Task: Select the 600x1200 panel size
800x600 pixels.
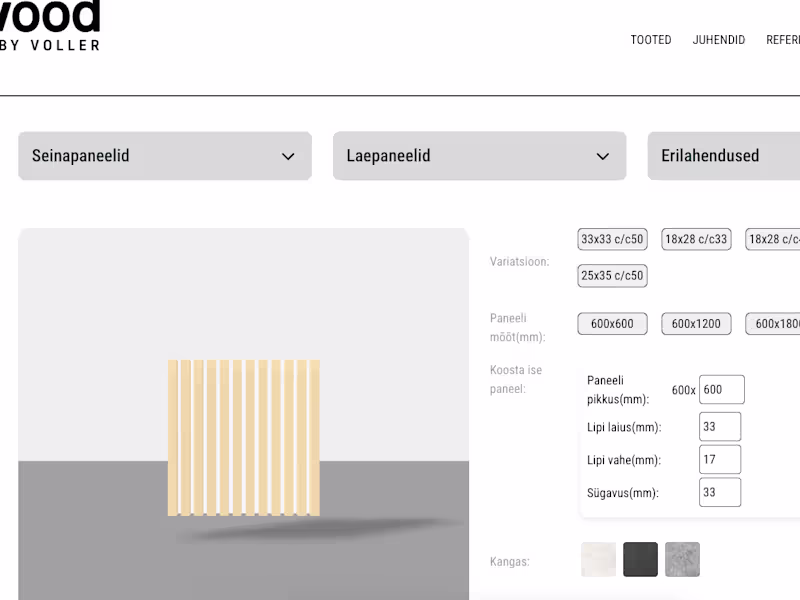Action: [697, 323]
